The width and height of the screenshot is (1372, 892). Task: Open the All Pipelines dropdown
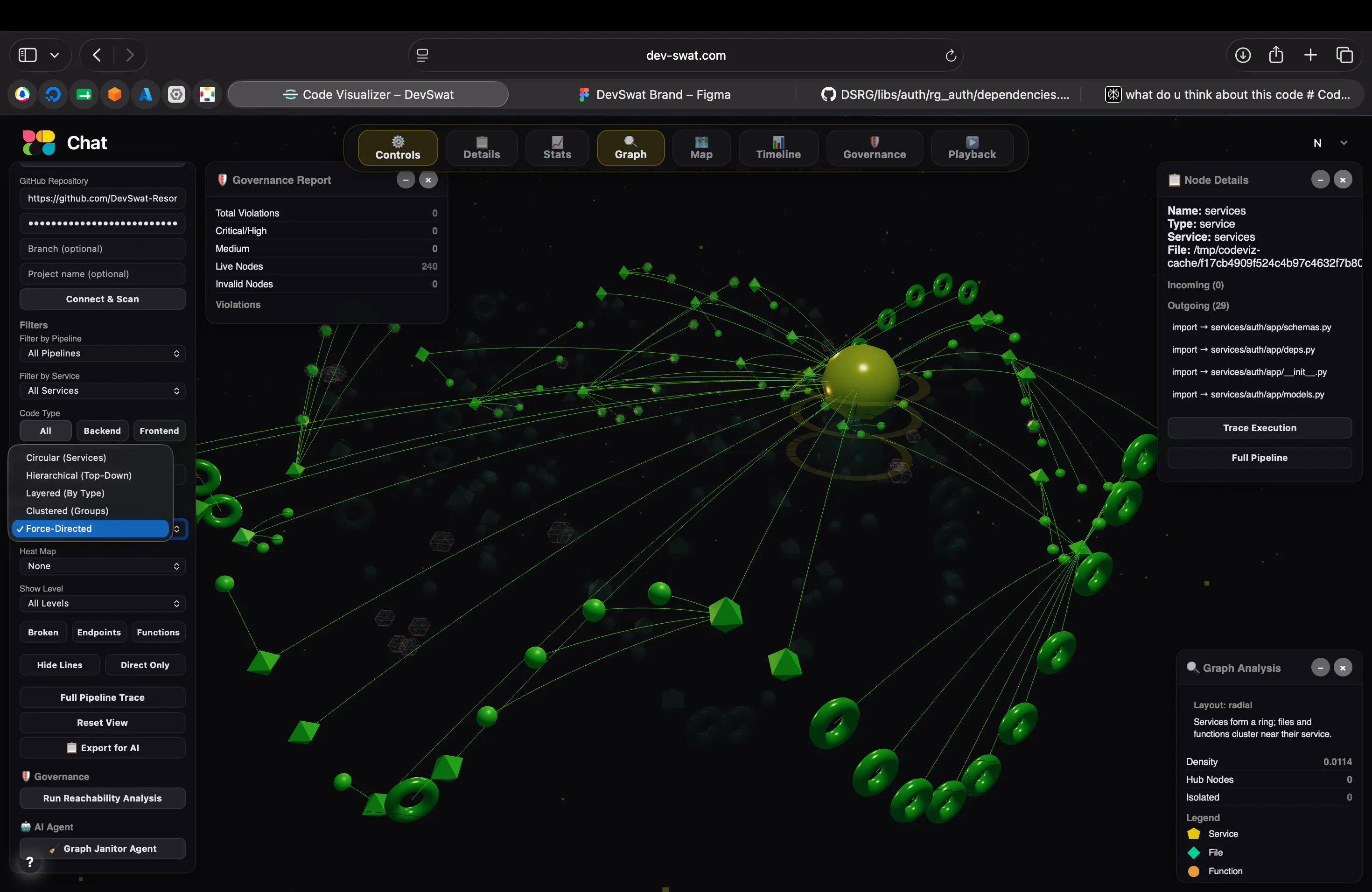(103, 353)
